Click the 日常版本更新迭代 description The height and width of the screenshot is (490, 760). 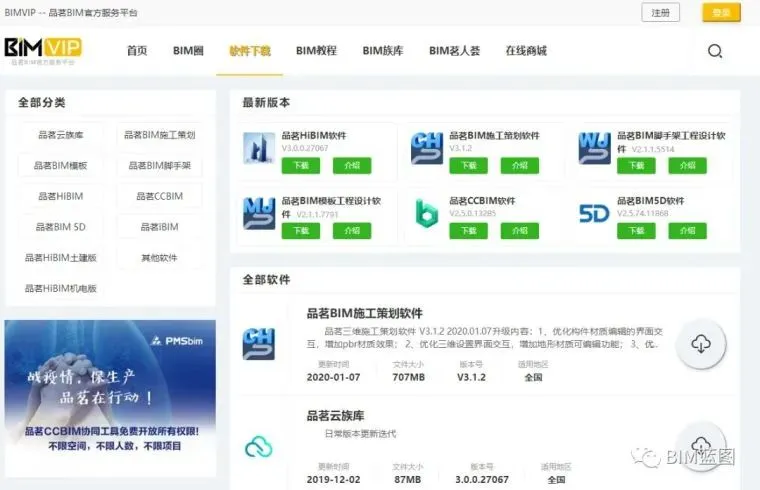click(360, 433)
